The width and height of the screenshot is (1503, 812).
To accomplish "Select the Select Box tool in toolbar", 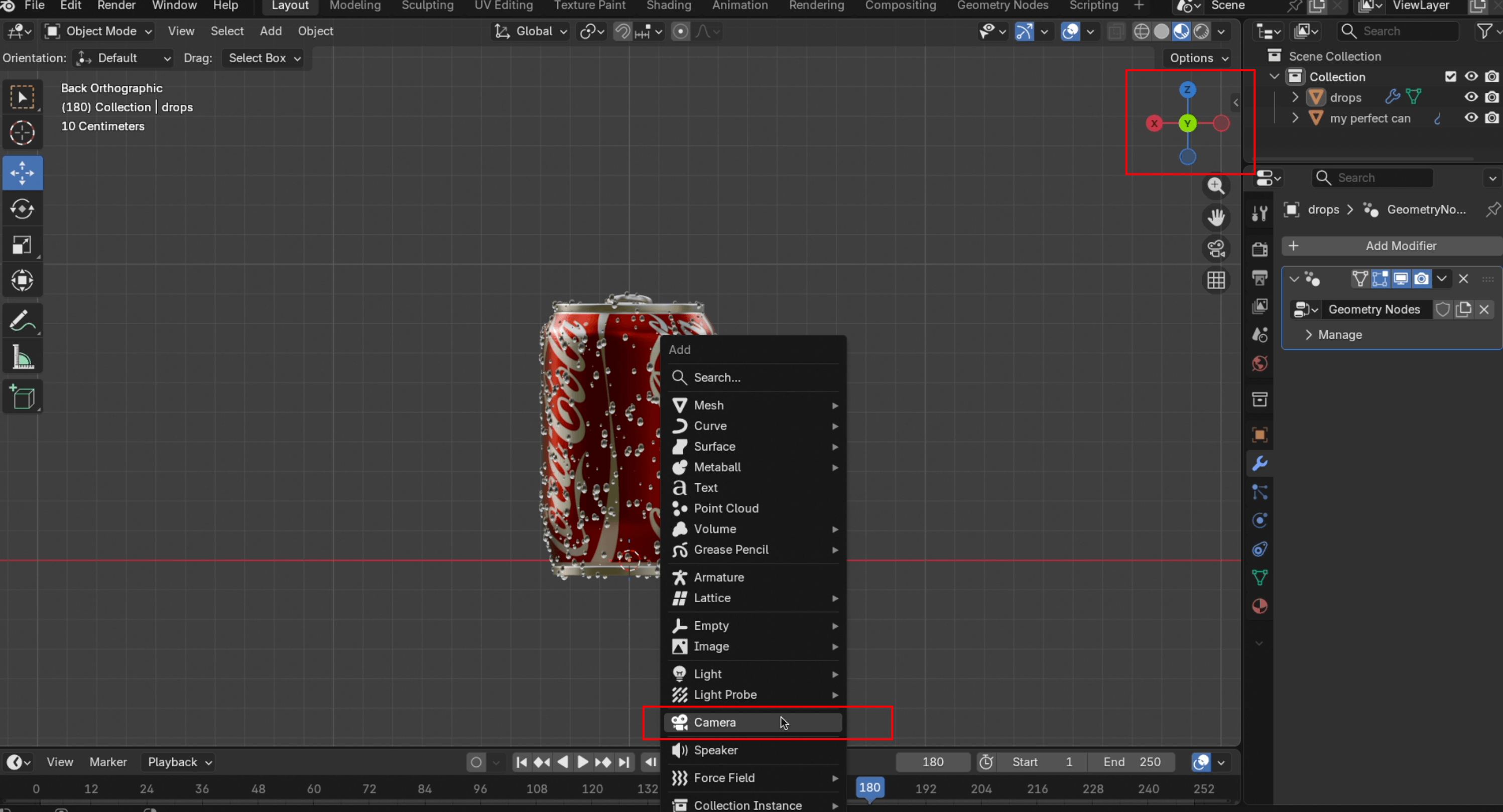I will click(x=22, y=97).
